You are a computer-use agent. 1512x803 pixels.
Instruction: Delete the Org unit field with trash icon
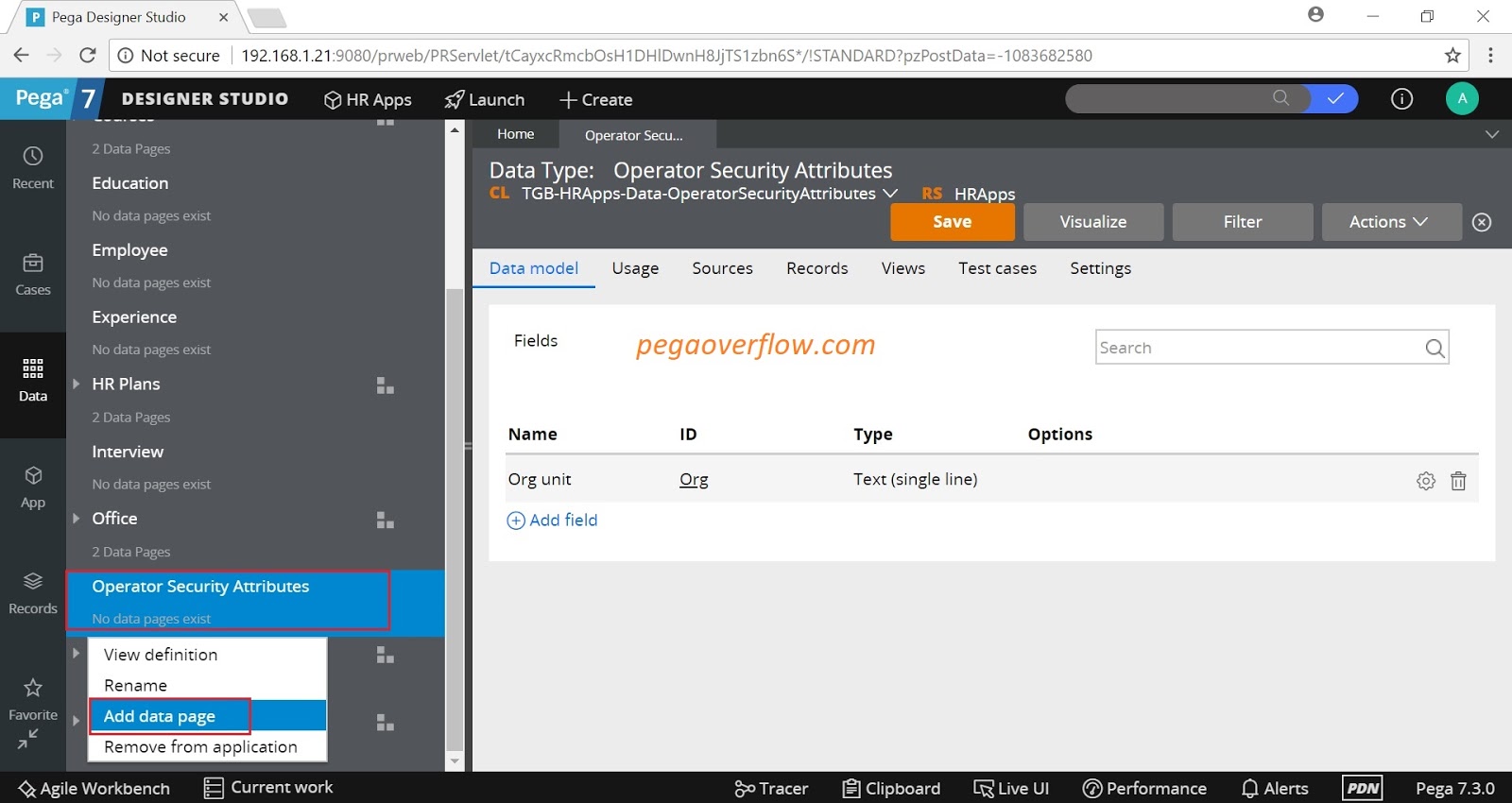click(1458, 481)
